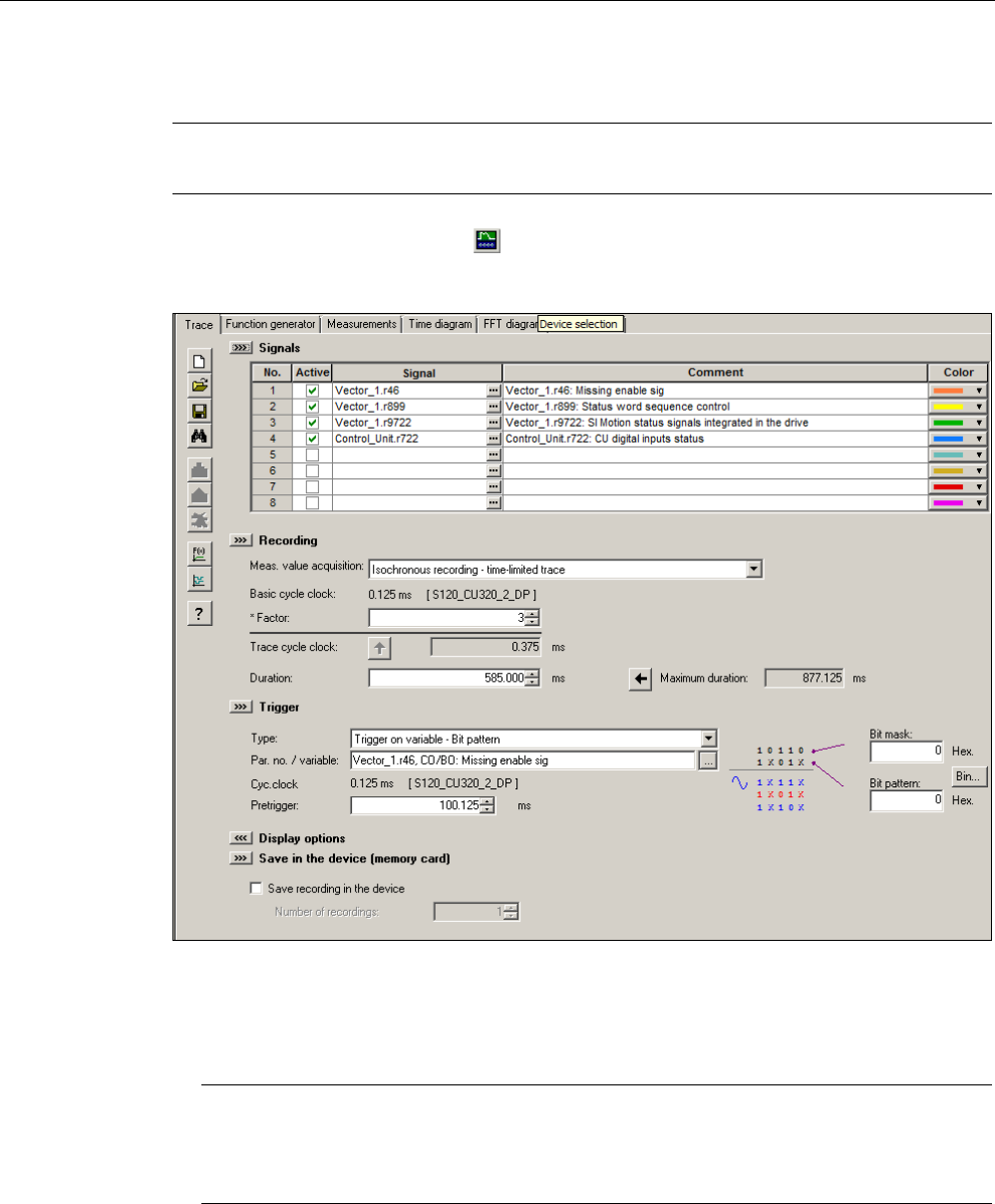The height and width of the screenshot is (1204, 995).
Task: Click Factor stepper arrows
Action: pos(532,617)
